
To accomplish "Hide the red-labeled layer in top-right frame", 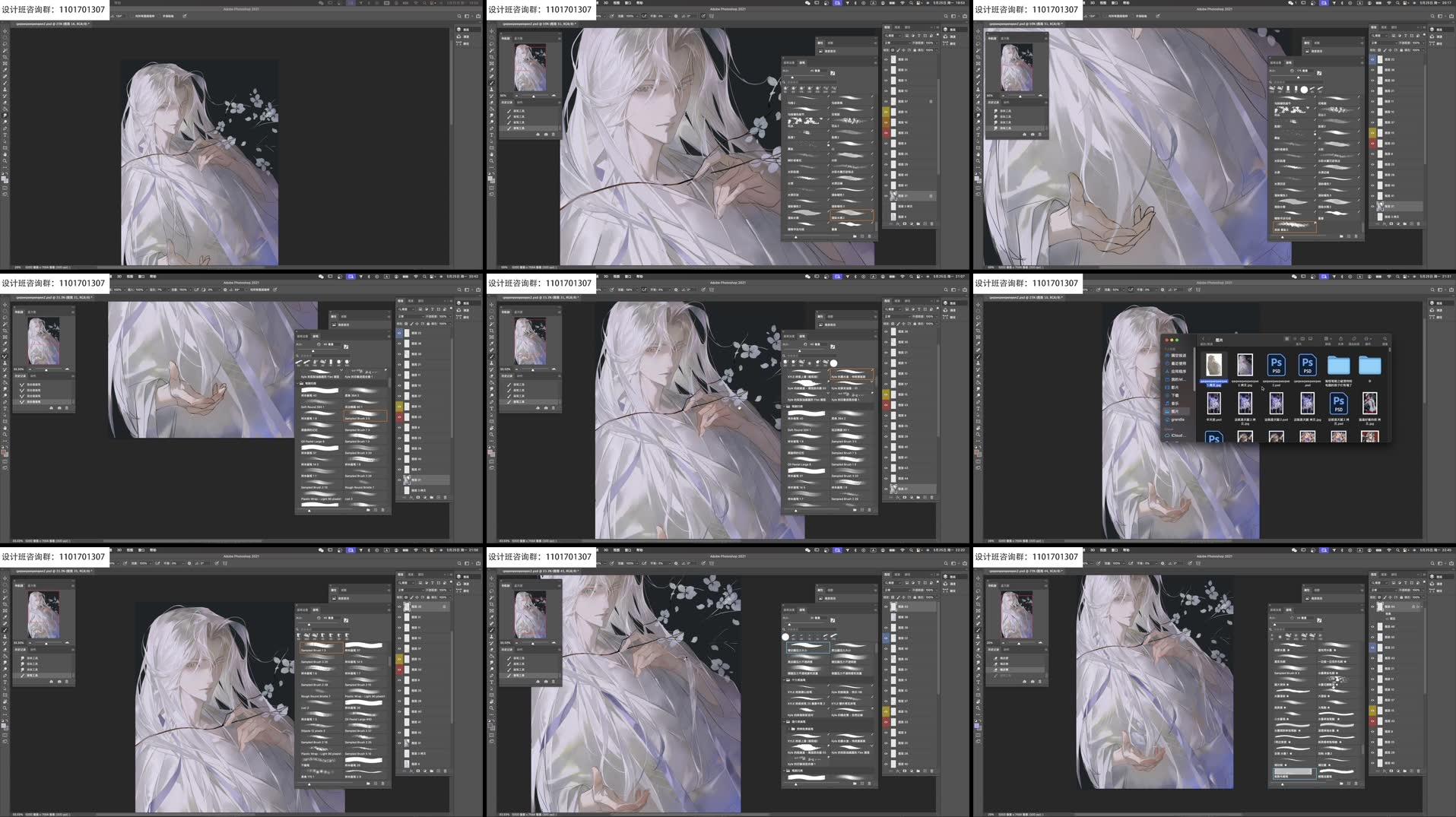I will point(1372,143).
